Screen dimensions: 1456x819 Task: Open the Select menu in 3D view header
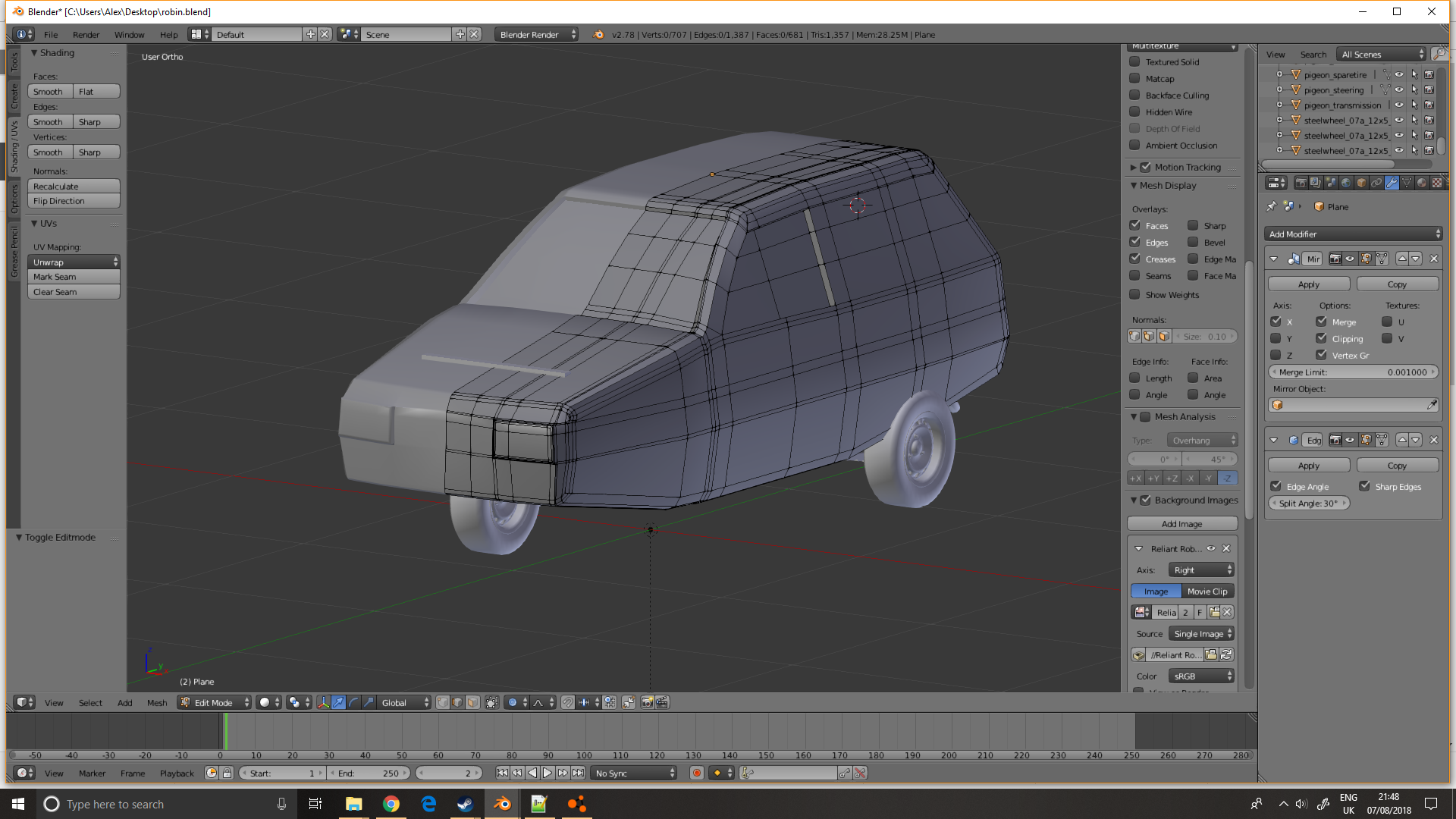click(x=90, y=702)
